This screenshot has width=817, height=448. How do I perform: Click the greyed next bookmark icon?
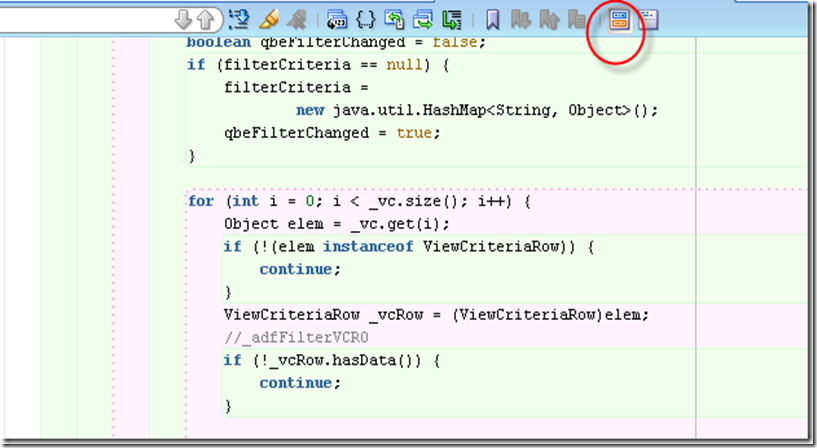(x=521, y=20)
